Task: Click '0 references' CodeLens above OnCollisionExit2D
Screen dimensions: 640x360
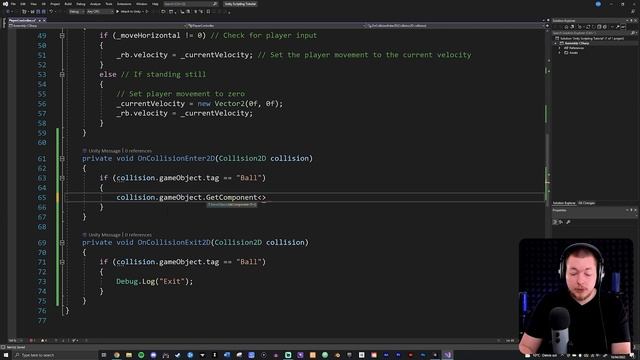Action: [138, 235]
